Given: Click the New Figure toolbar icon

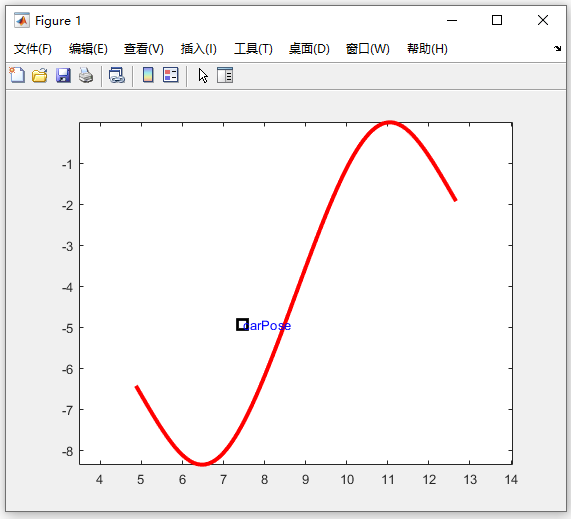Looking at the screenshot, I should pos(17,75).
